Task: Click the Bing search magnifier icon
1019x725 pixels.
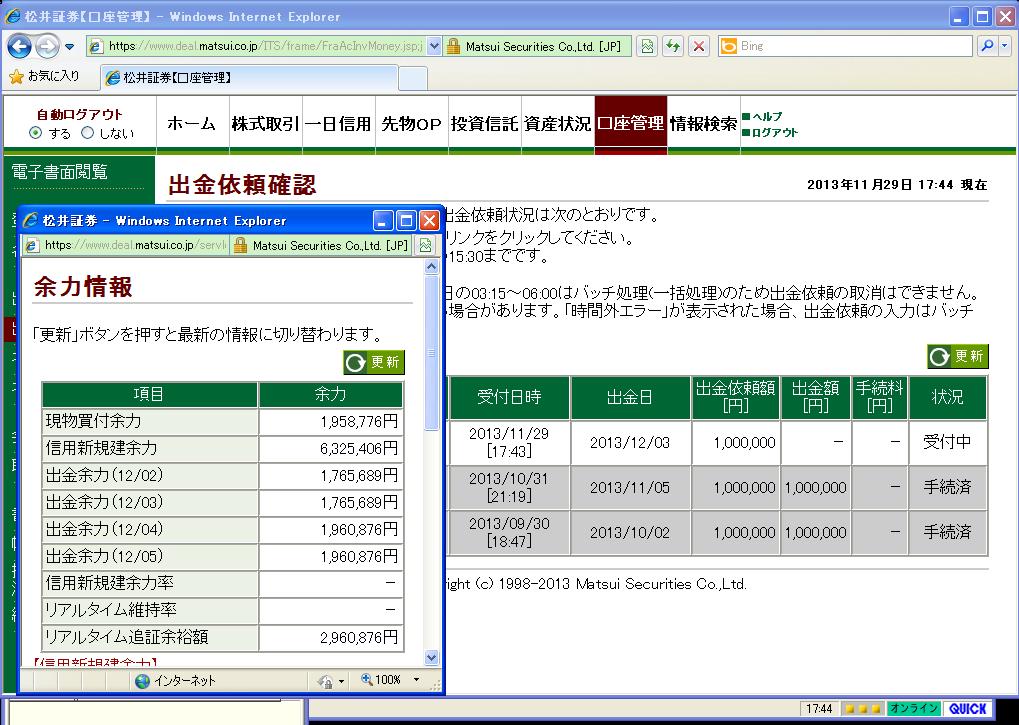Action: coord(986,46)
